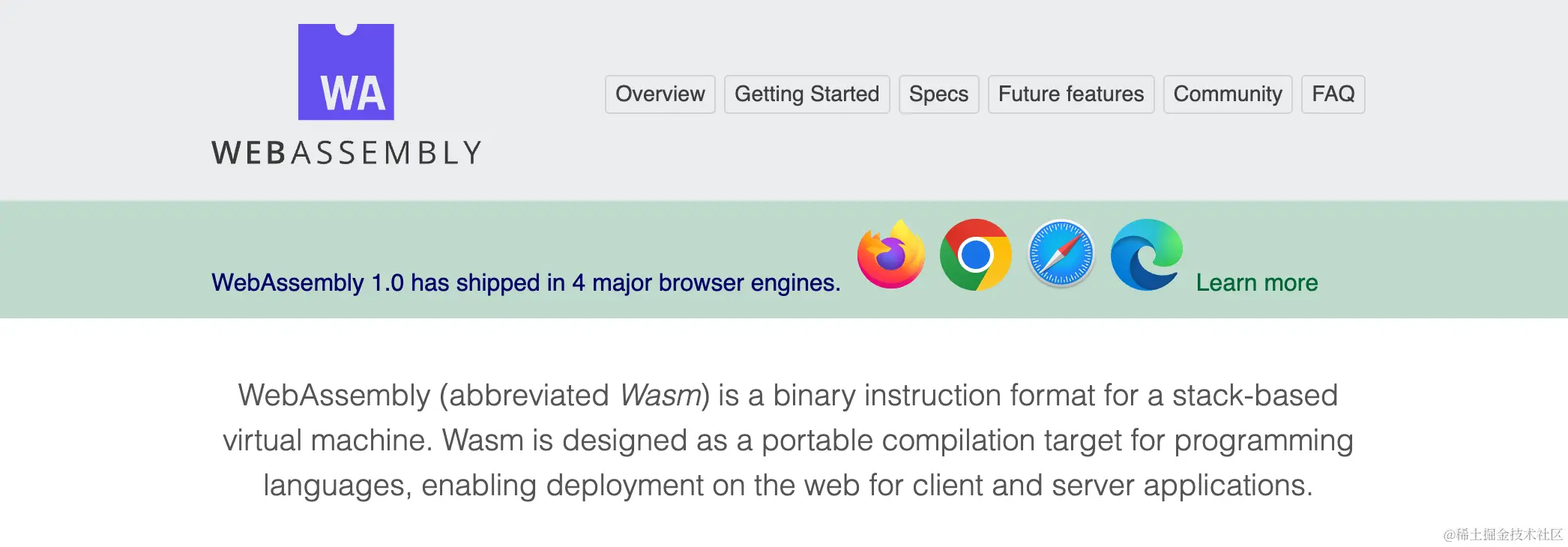Open the Specs section
This screenshot has width=1568, height=547.
938,94
